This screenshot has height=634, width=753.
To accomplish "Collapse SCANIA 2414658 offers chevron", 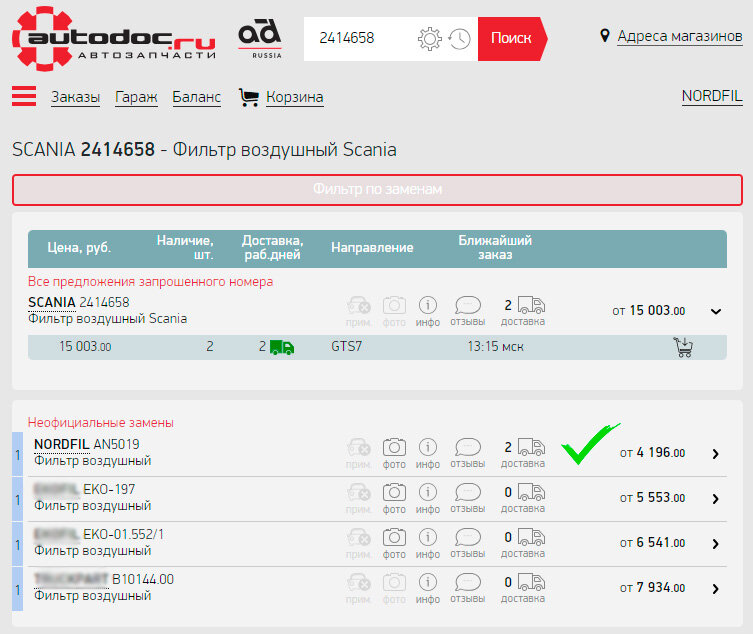I will pos(716,311).
